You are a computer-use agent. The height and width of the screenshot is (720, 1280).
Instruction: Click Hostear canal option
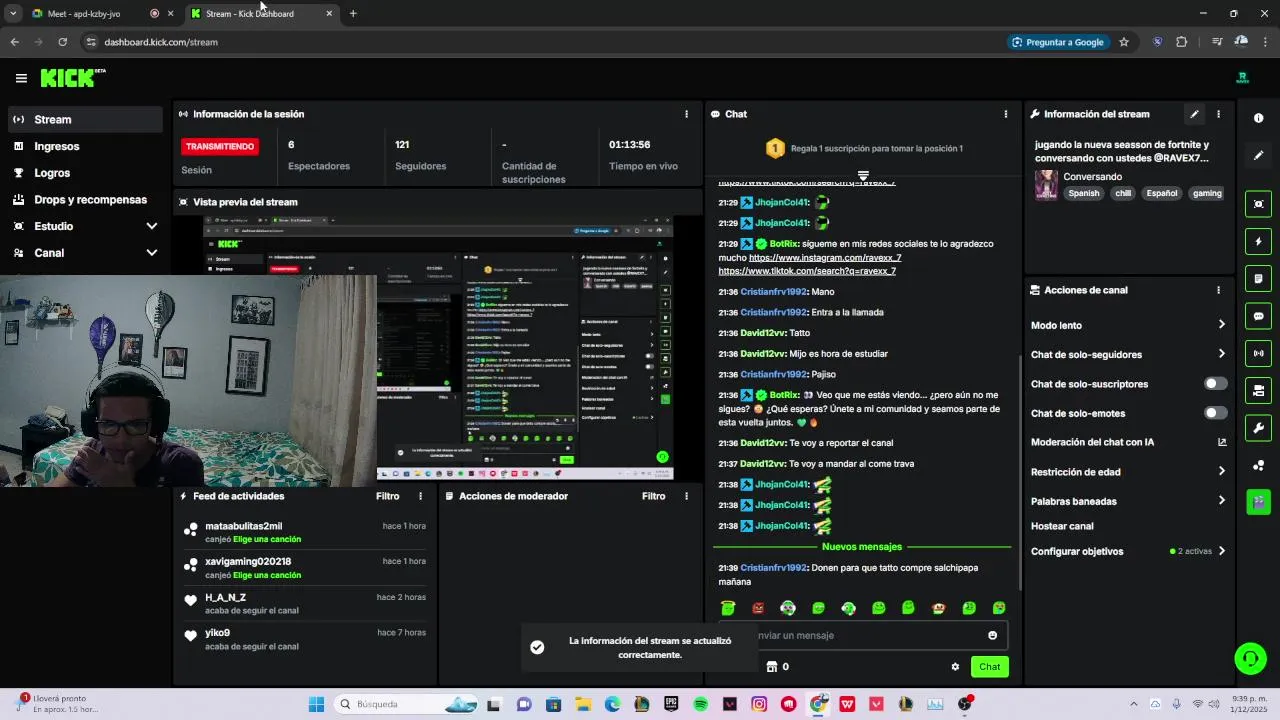click(1062, 526)
